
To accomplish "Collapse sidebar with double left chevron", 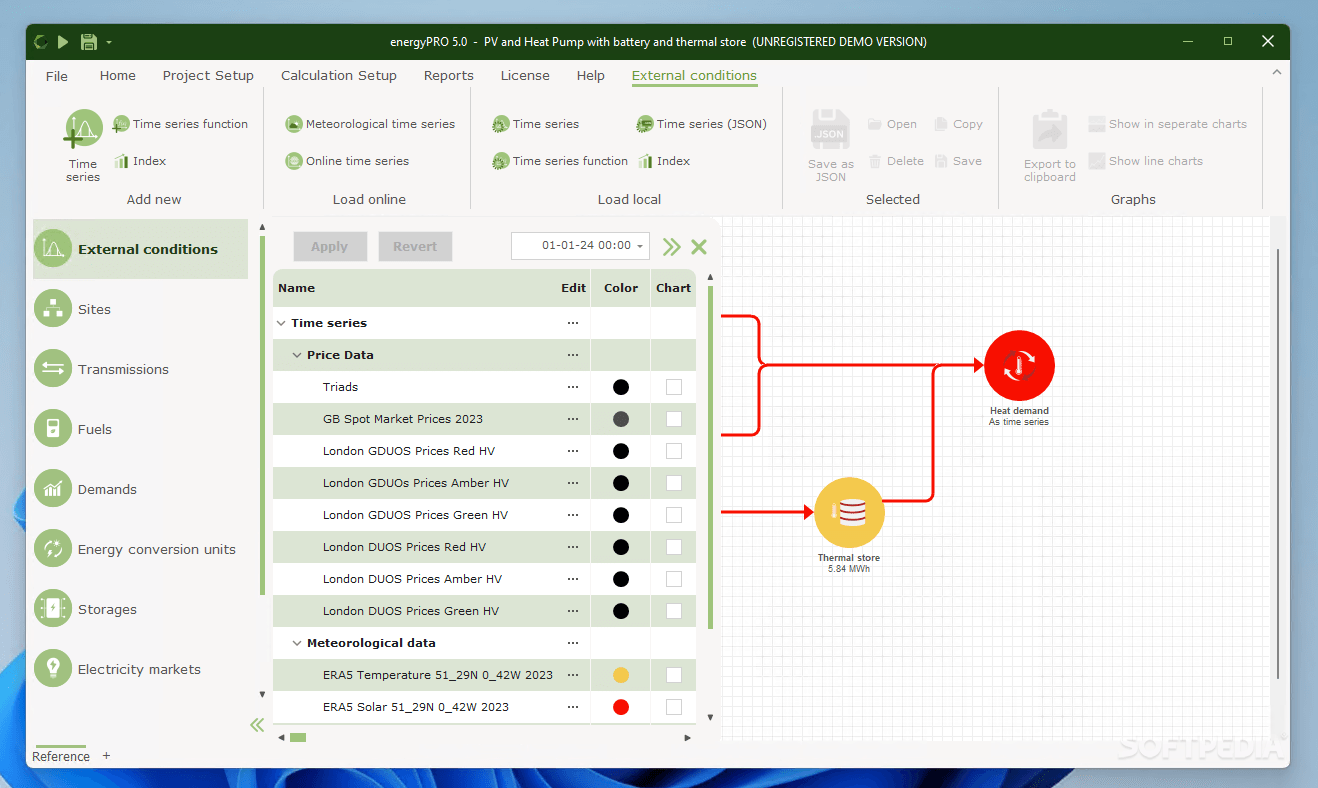I will click(257, 725).
